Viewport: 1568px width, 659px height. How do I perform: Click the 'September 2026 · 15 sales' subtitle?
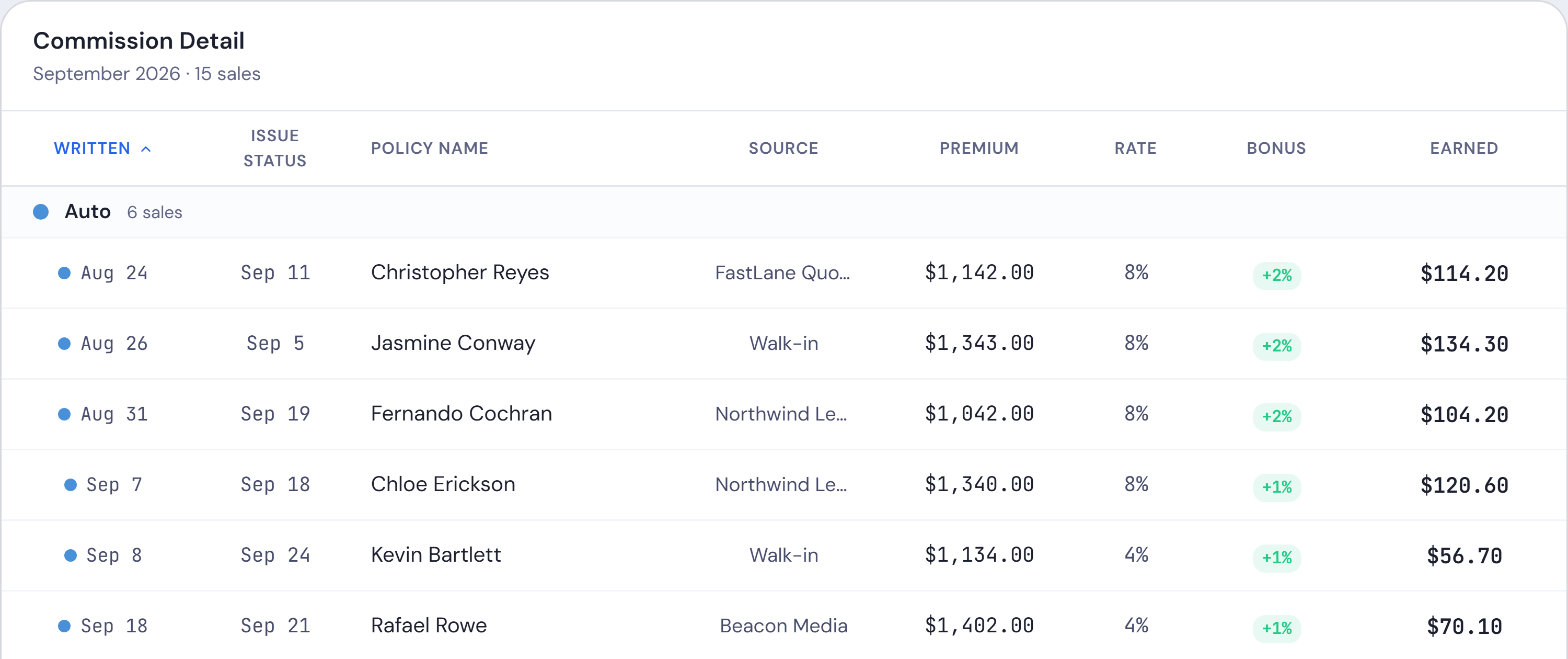point(147,74)
